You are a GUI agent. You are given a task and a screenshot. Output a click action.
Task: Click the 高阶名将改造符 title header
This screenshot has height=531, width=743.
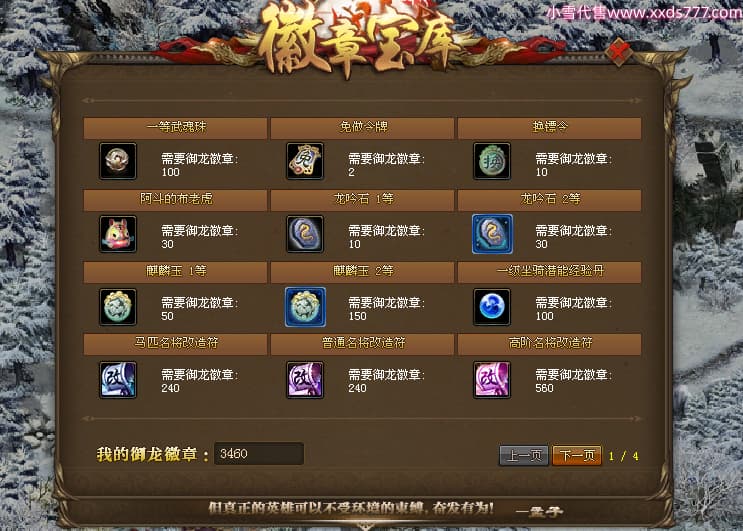pyautogui.click(x=550, y=344)
